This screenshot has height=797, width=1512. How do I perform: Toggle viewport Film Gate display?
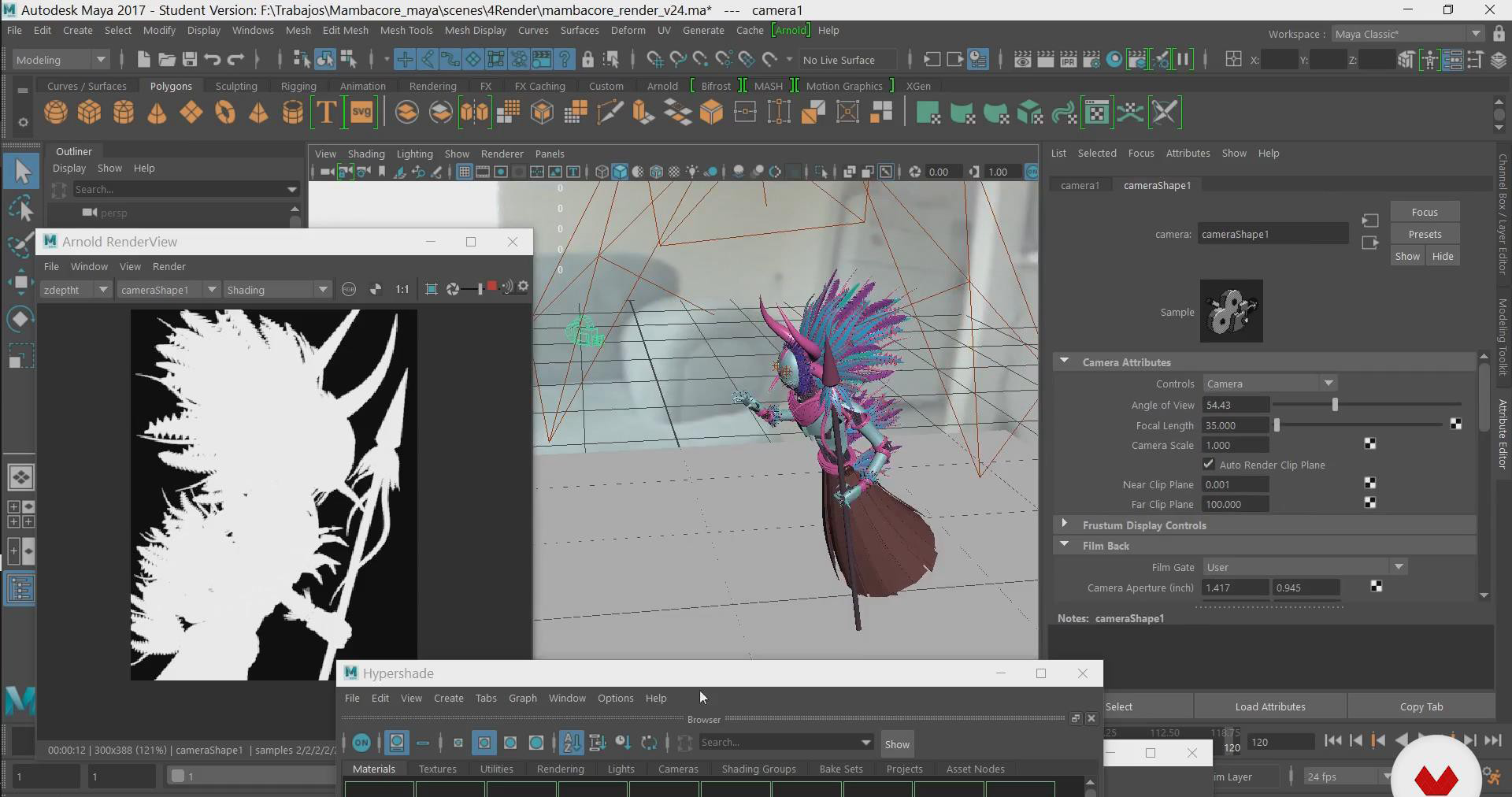point(483,172)
